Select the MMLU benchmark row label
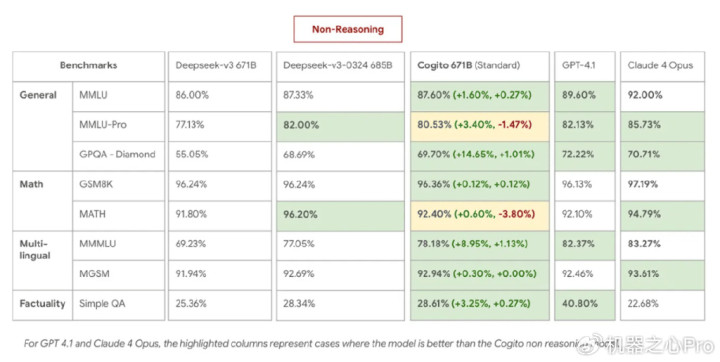This screenshot has width=720, height=362. 118,96
